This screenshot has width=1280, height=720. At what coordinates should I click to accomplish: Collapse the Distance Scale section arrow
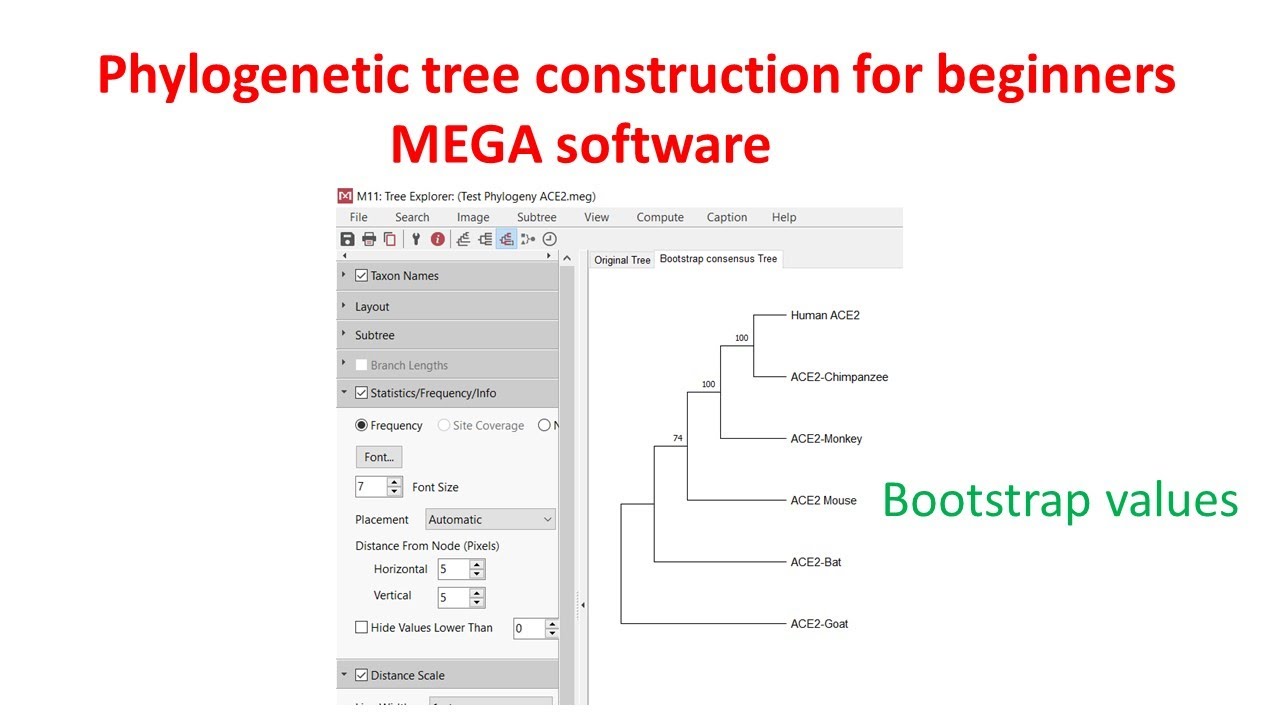point(344,675)
